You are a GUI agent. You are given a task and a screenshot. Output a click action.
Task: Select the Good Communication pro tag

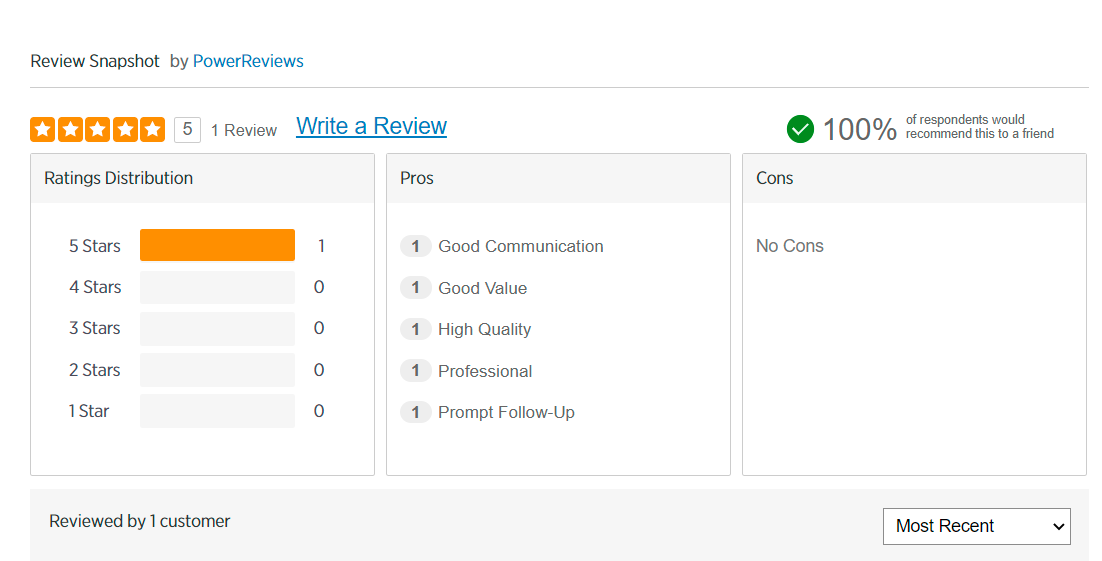click(x=520, y=246)
